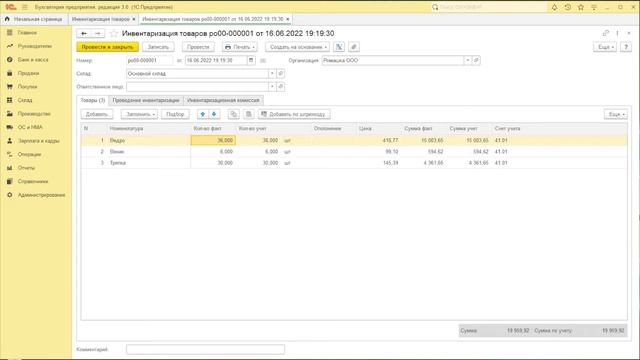Open attached files paperclip icon
Screen dimensions: 640x360
[x=354, y=47]
